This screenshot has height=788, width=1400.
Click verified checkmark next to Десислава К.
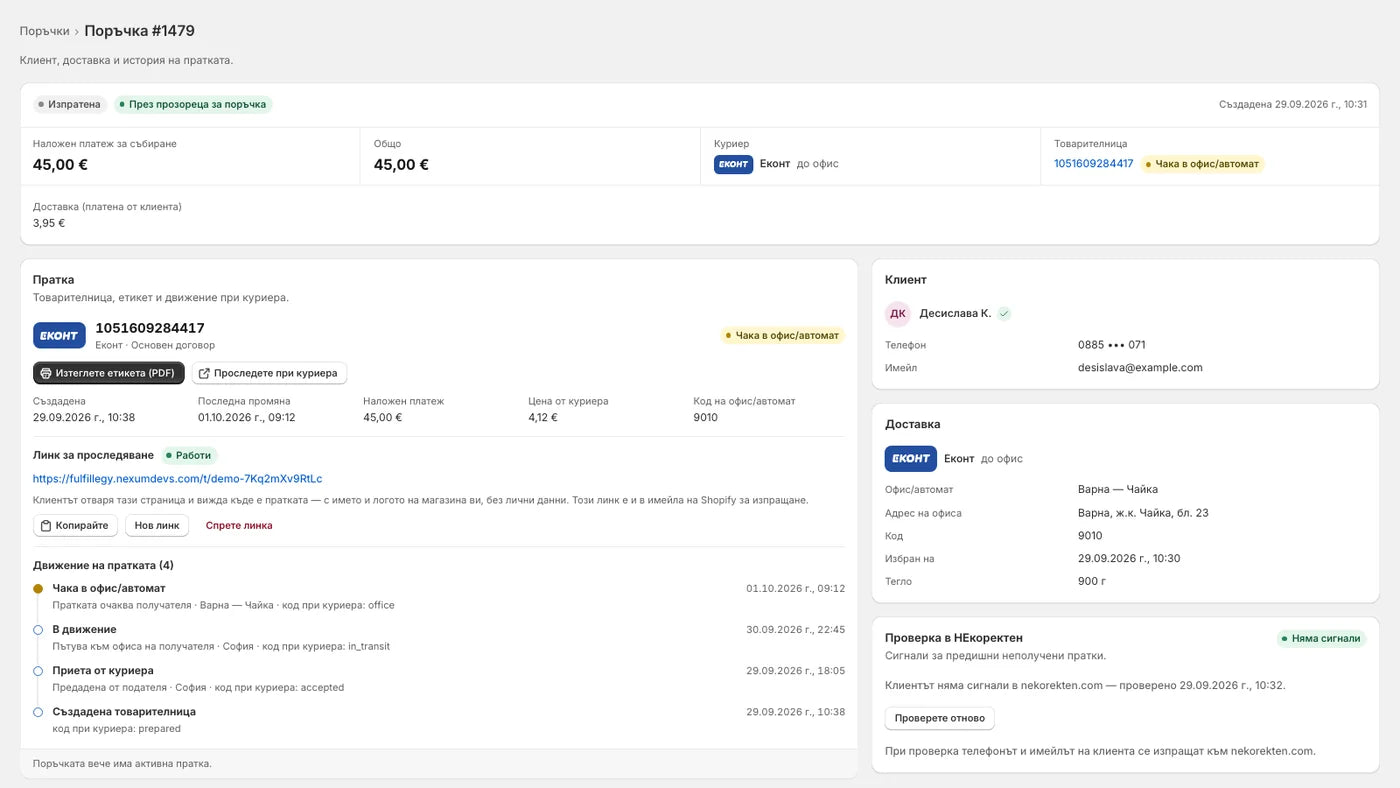click(1004, 313)
